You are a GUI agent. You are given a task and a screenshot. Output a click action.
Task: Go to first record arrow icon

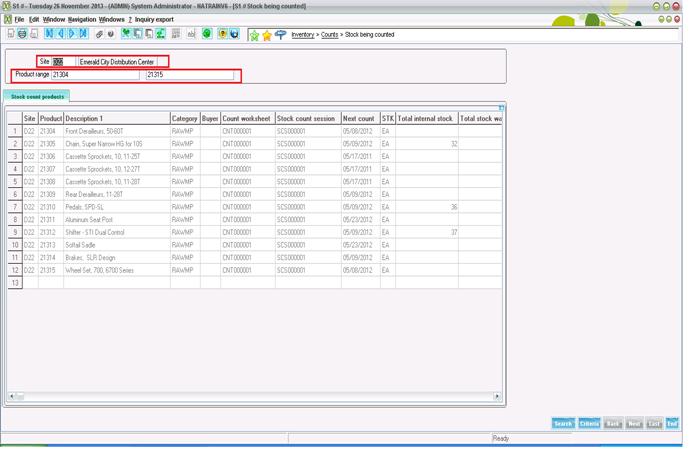pyautogui.click(x=49, y=34)
